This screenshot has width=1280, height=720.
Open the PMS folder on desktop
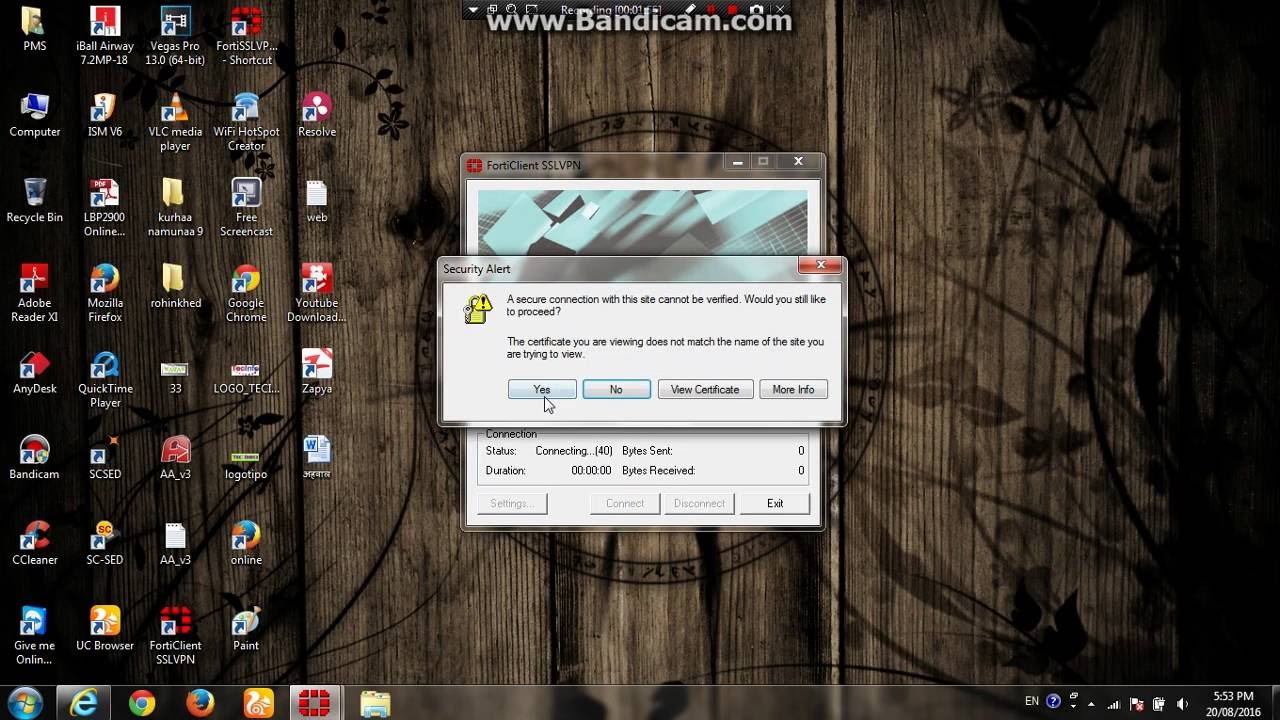click(x=35, y=29)
